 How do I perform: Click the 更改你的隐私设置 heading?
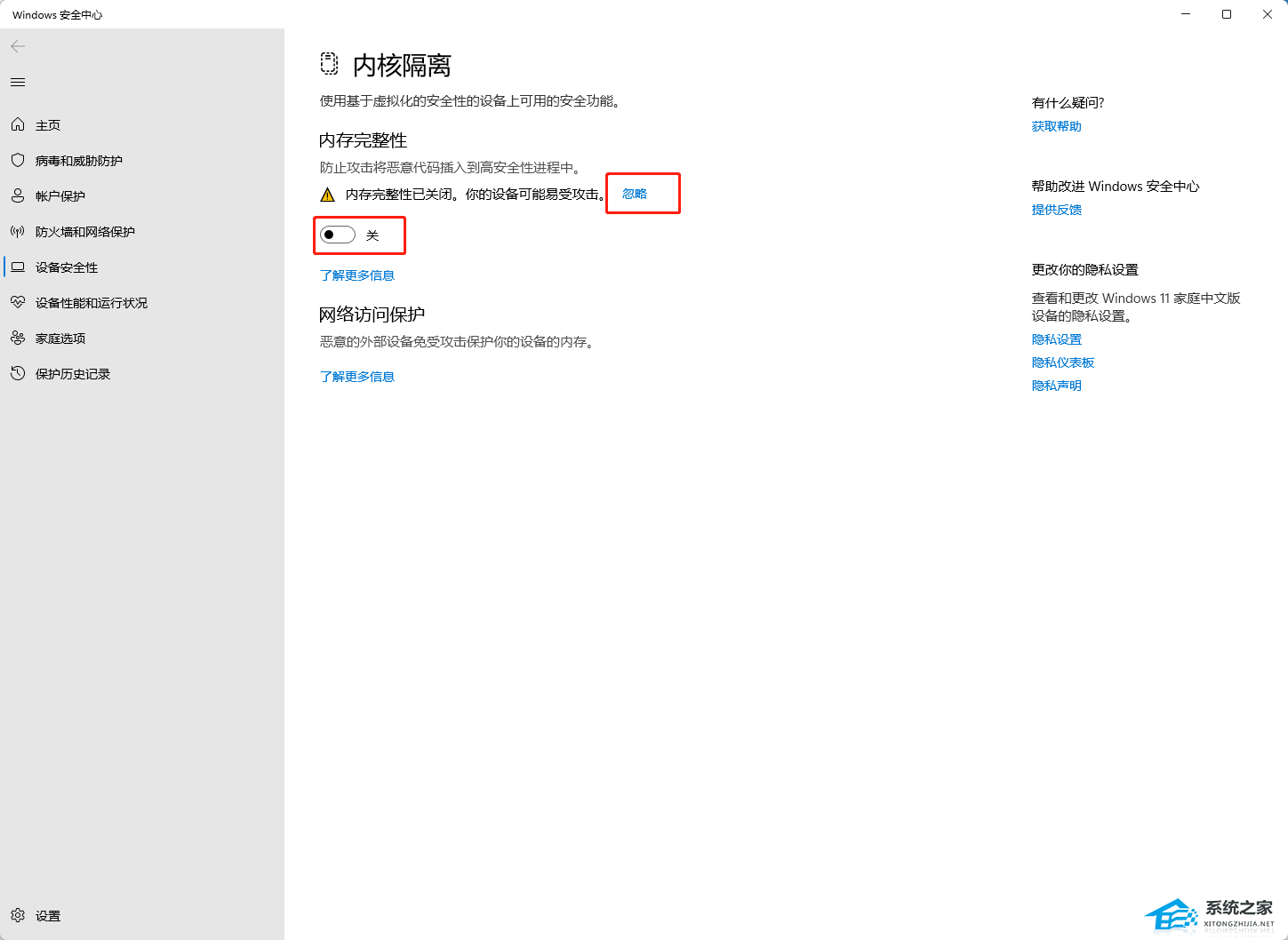click(1085, 270)
